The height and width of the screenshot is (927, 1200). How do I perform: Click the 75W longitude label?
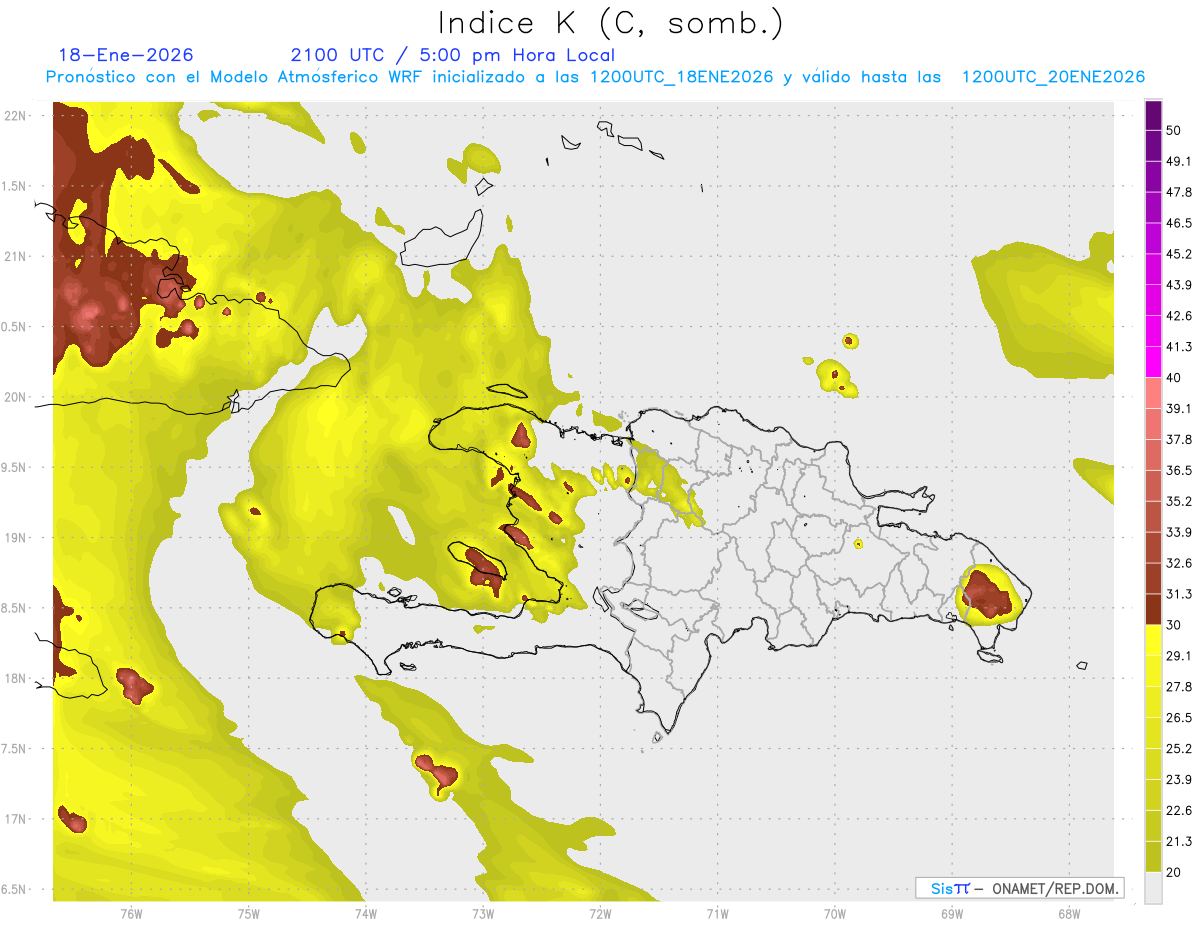[x=249, y=914]
